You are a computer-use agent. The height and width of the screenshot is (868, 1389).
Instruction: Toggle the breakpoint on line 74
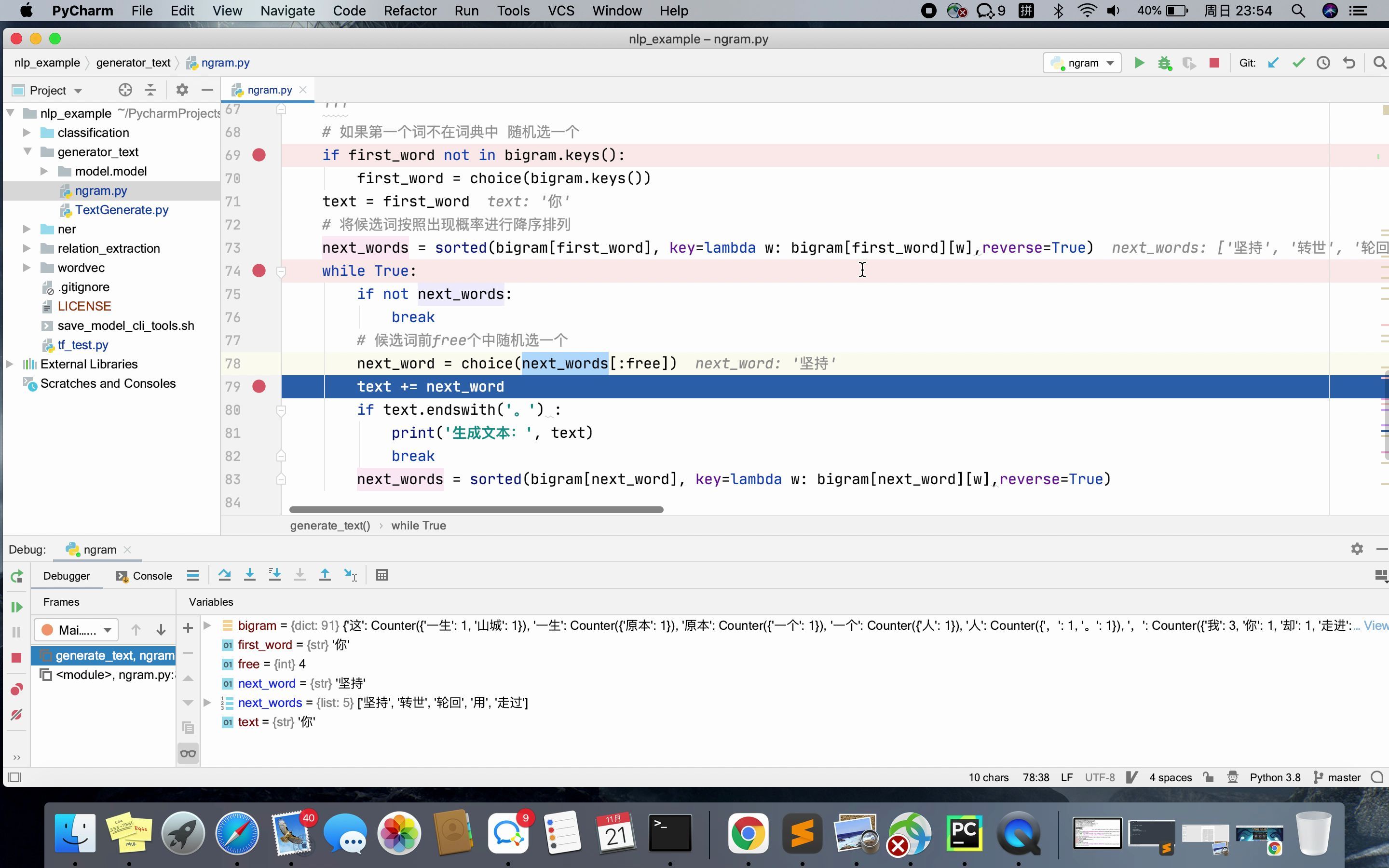point(259,271)
